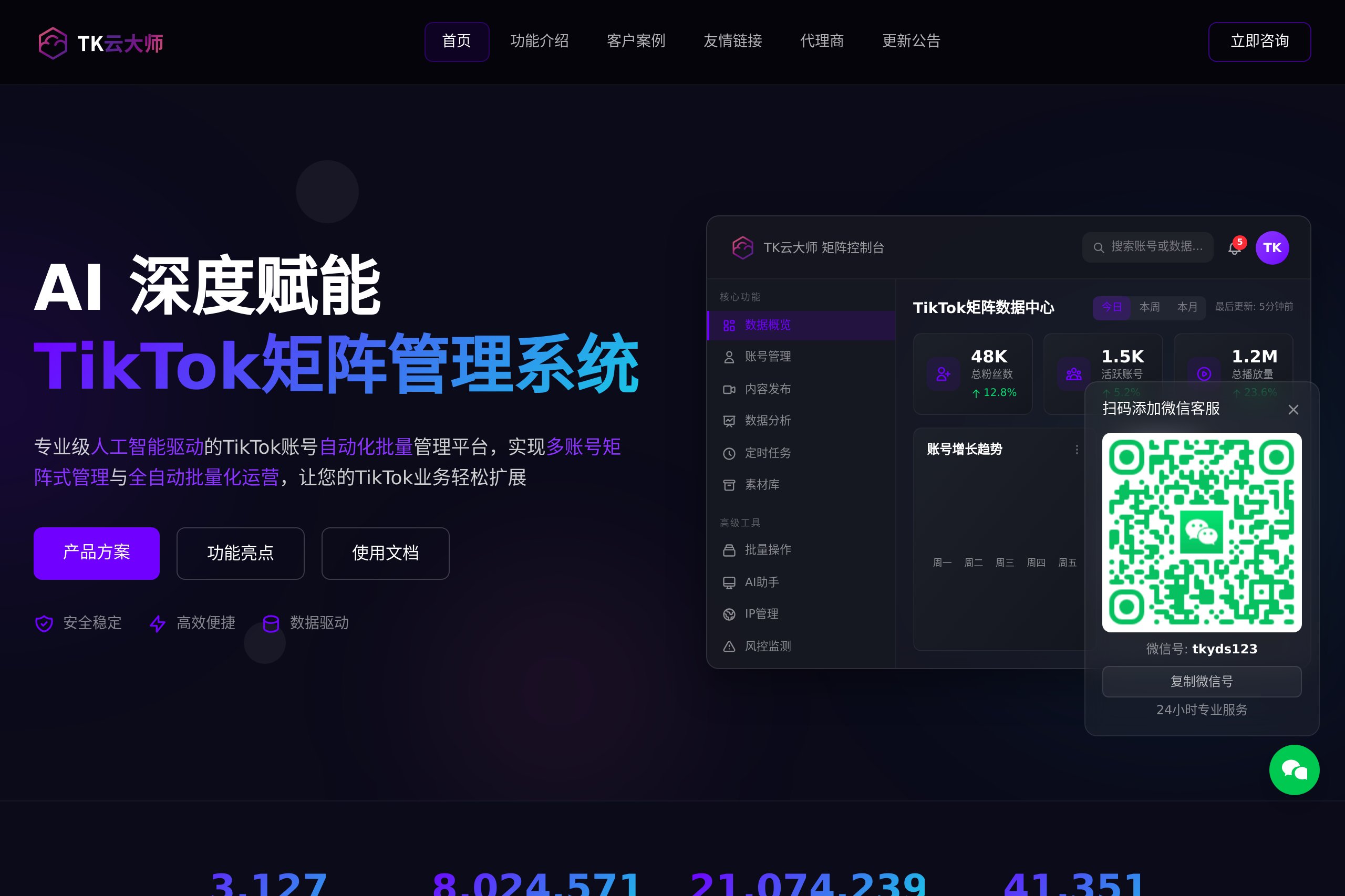1345x896 pixels.
Task: Click the 使用文档 button
Action: (385, 553)
